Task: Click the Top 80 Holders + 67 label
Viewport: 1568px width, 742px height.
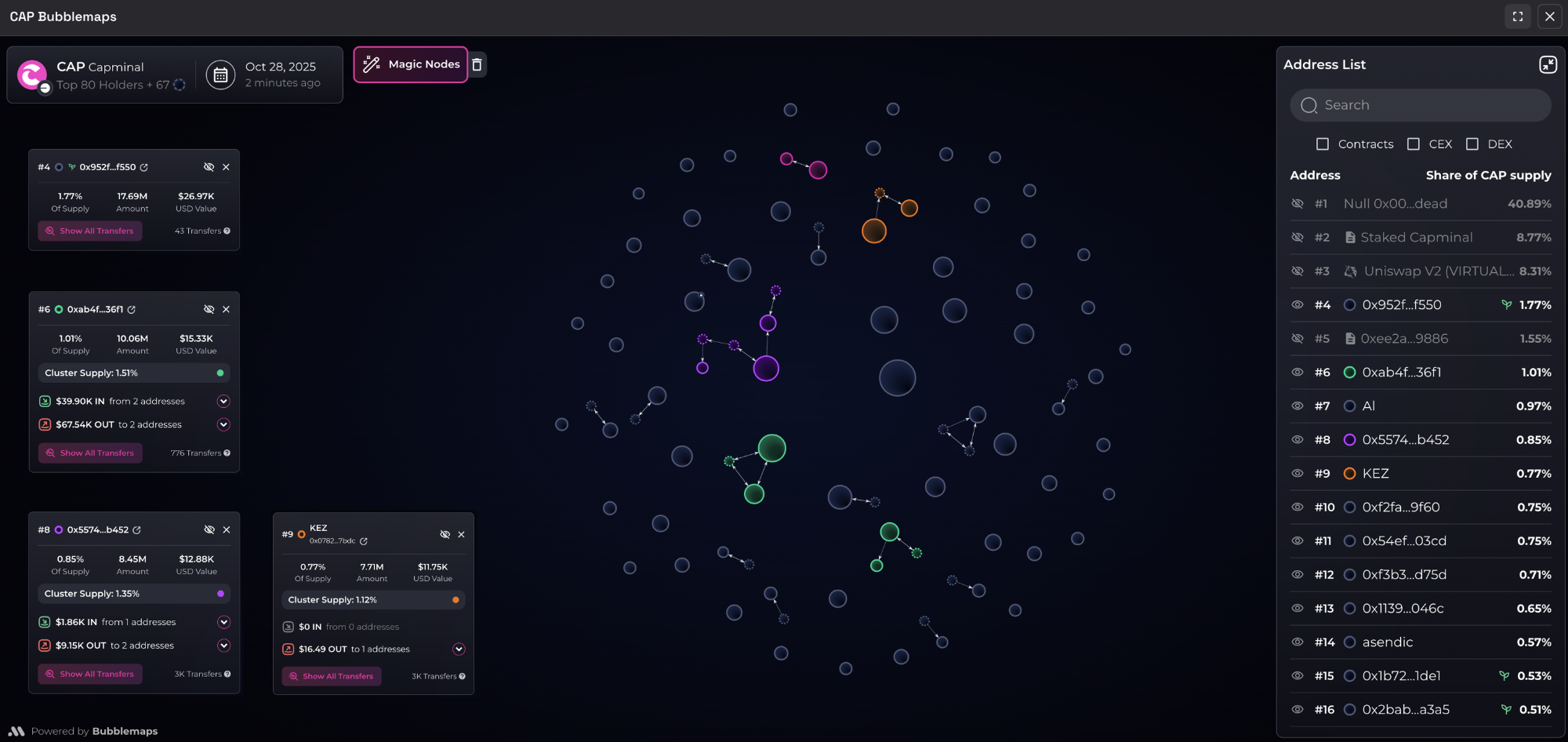Action: 113,85
